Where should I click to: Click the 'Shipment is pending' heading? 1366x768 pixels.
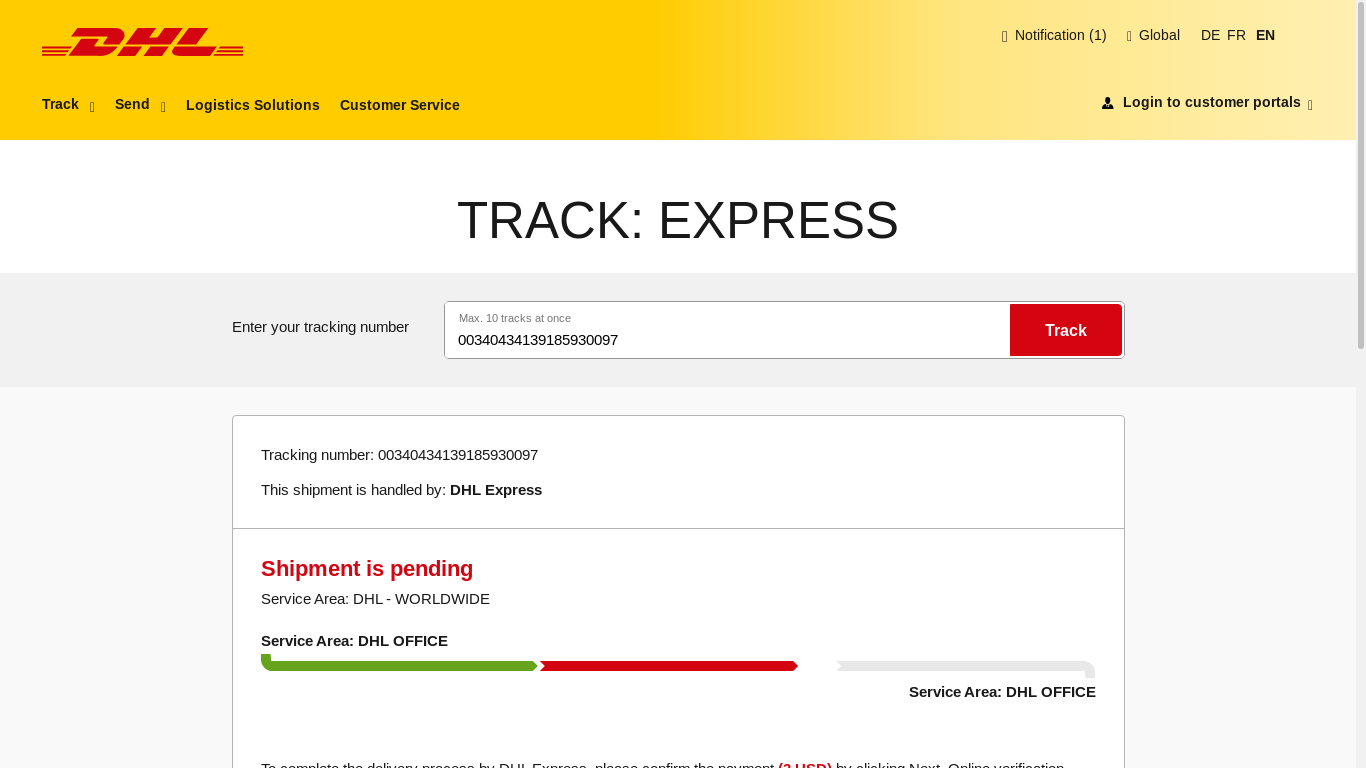pos(367,569)
